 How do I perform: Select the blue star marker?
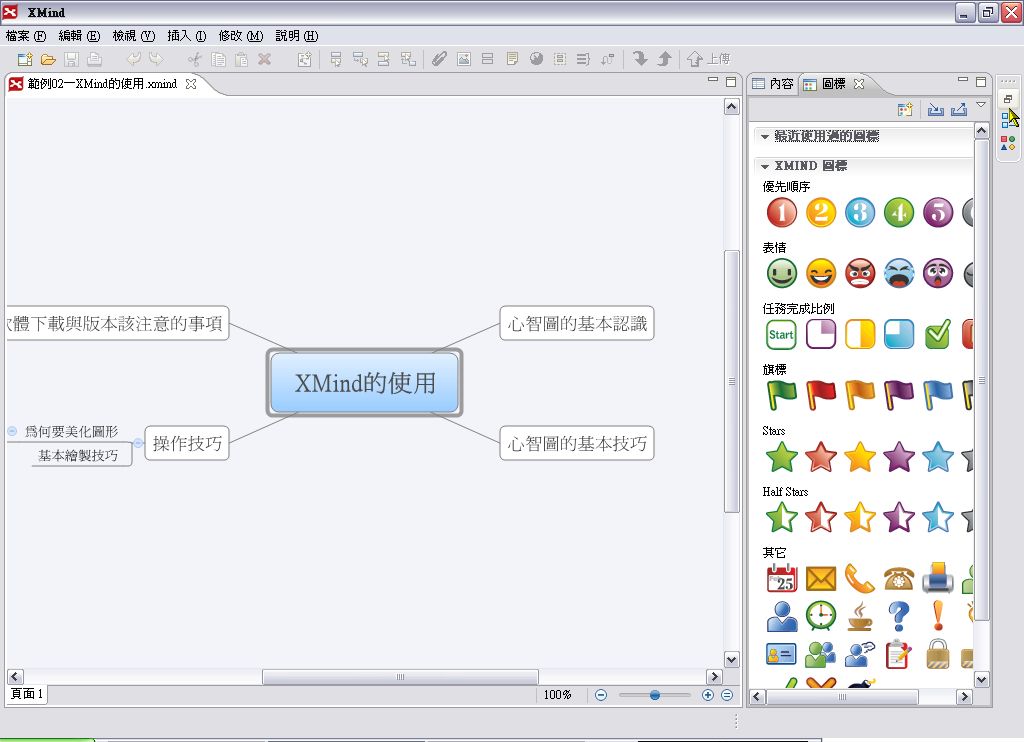tap(938, 456)
